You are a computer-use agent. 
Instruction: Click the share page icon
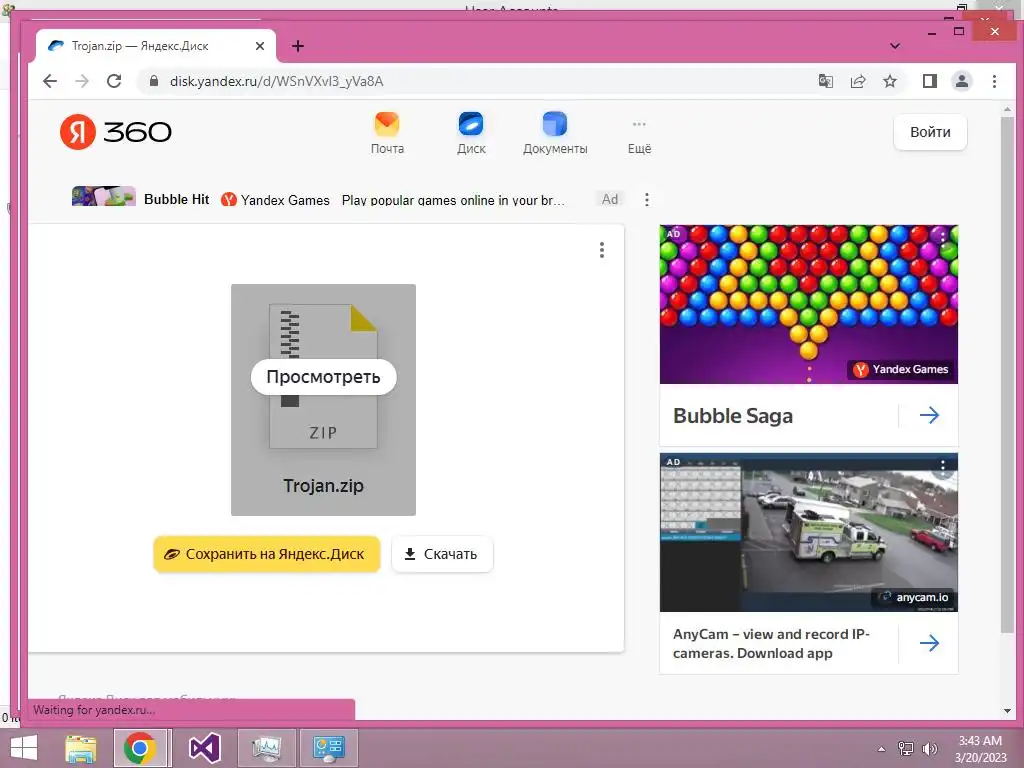[x=857, y=81]
